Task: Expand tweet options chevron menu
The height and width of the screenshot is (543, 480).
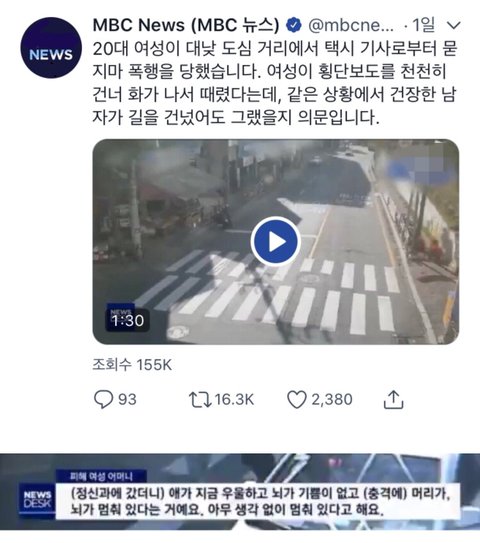Action: (x=453, y=25)
